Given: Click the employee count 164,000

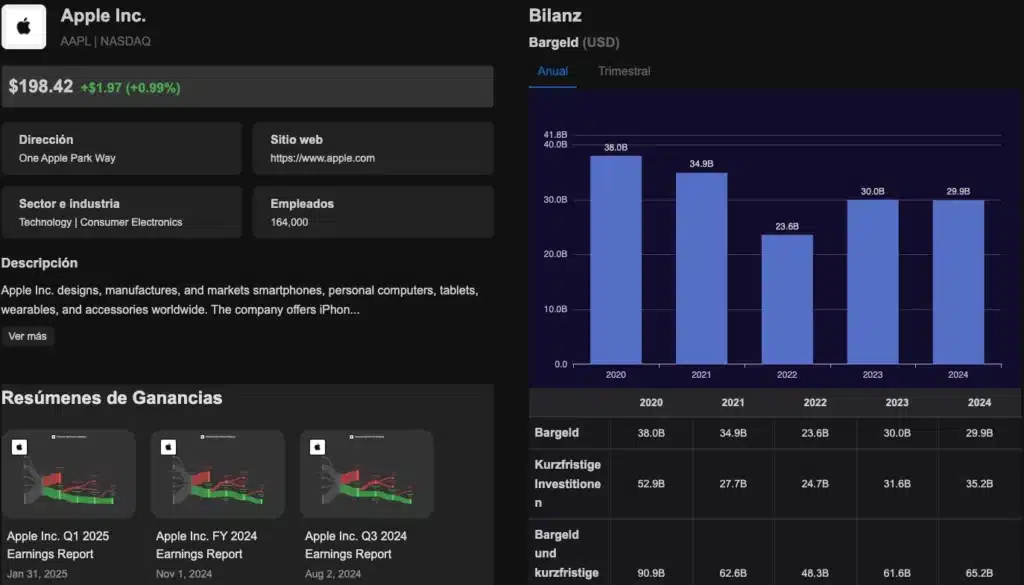Looking at the screenshot, I should (x=289, y=222).
